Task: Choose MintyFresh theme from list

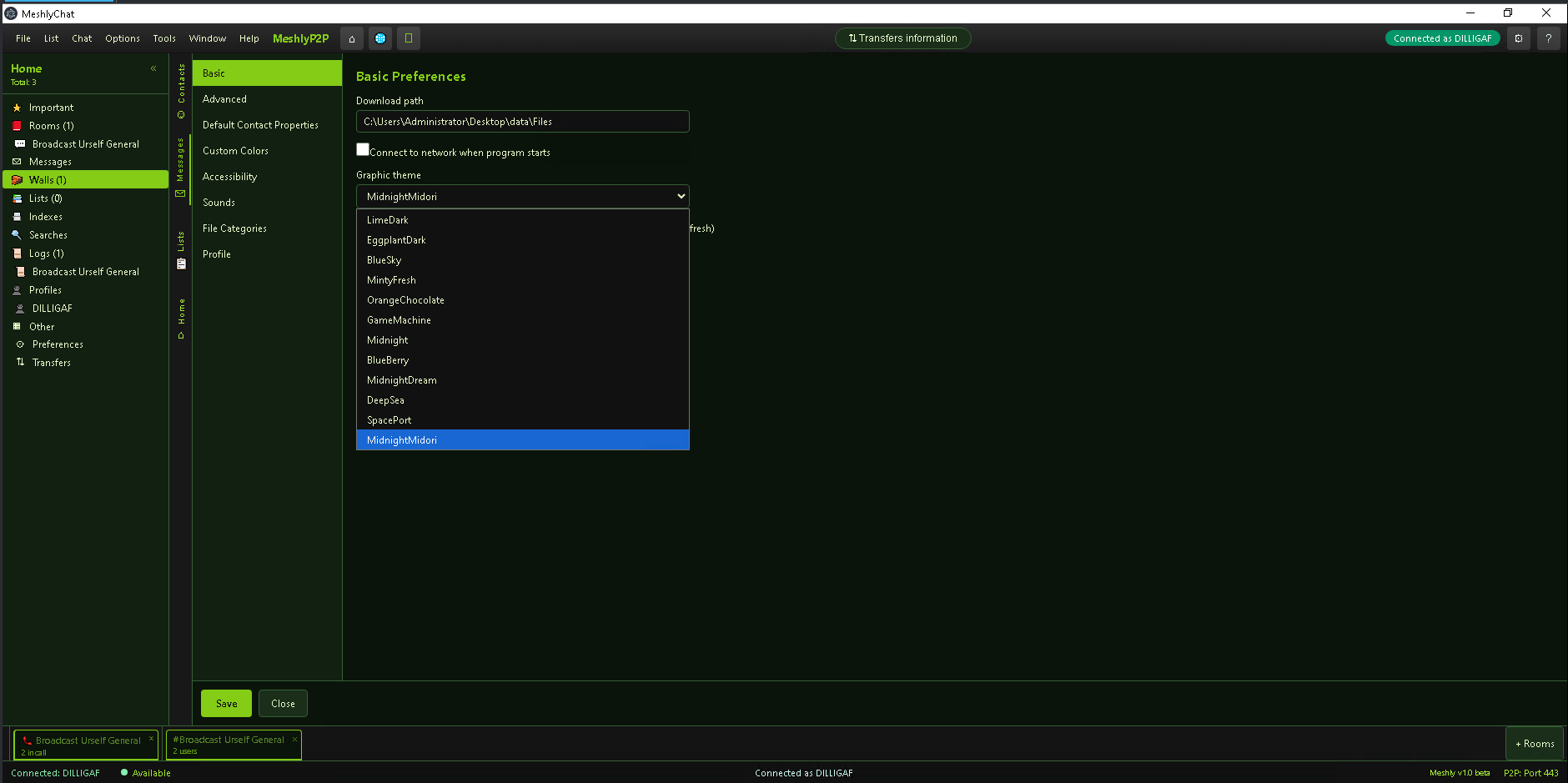Action: 523,280
